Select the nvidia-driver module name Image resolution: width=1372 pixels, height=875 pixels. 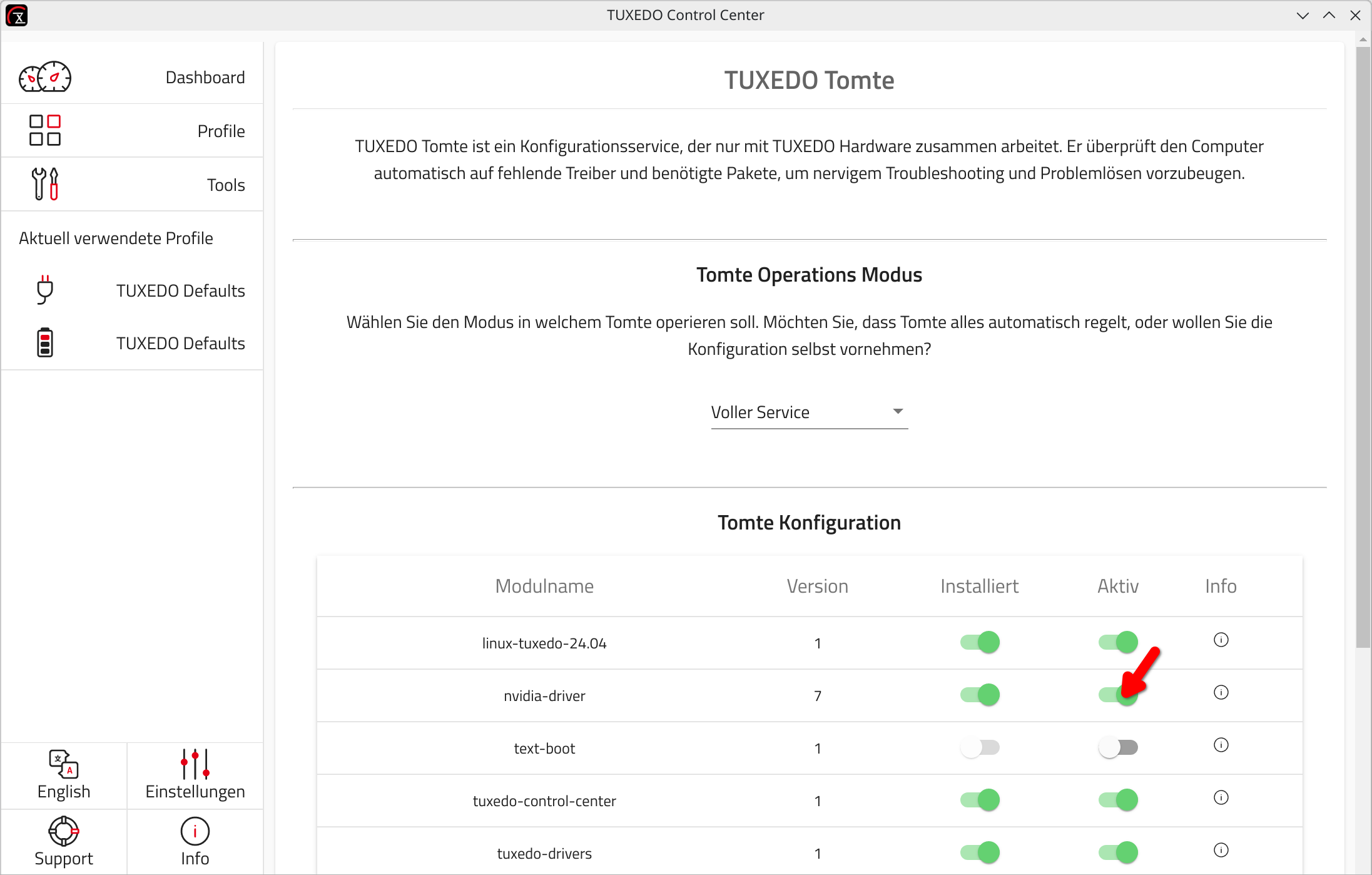(544, 696)
